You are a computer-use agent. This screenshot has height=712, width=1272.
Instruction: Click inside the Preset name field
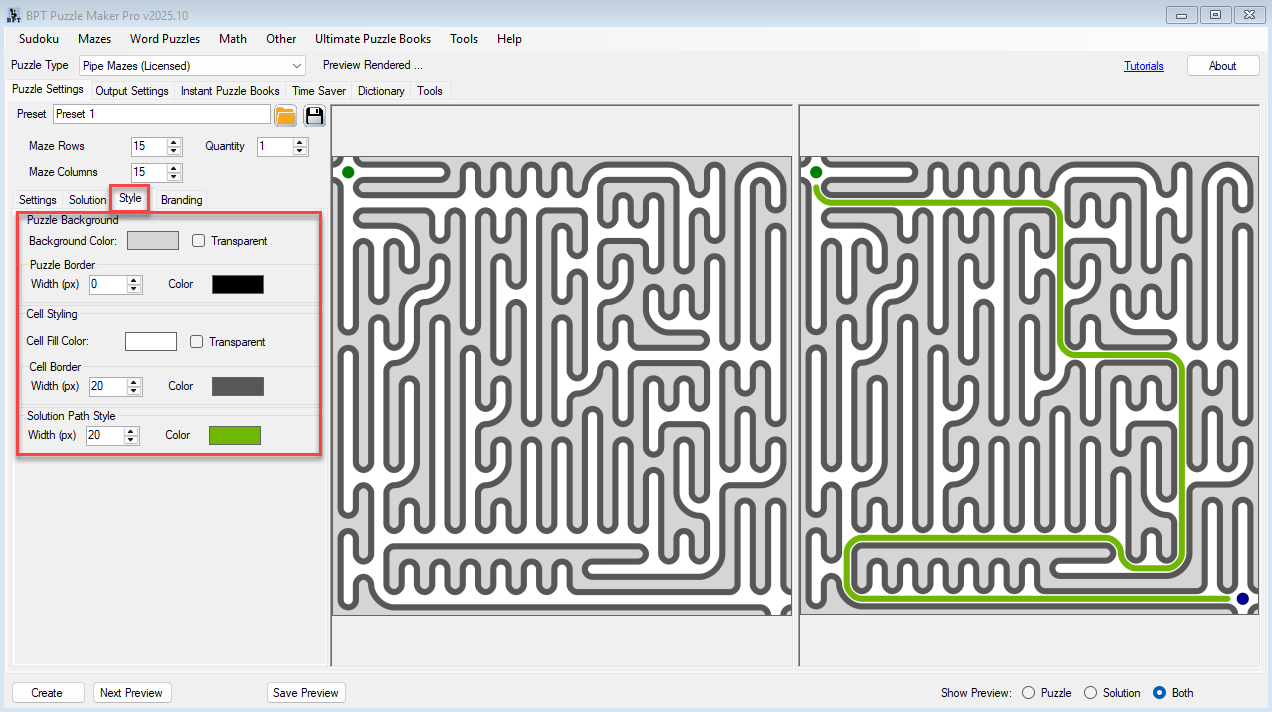click(x=160, y=114)
